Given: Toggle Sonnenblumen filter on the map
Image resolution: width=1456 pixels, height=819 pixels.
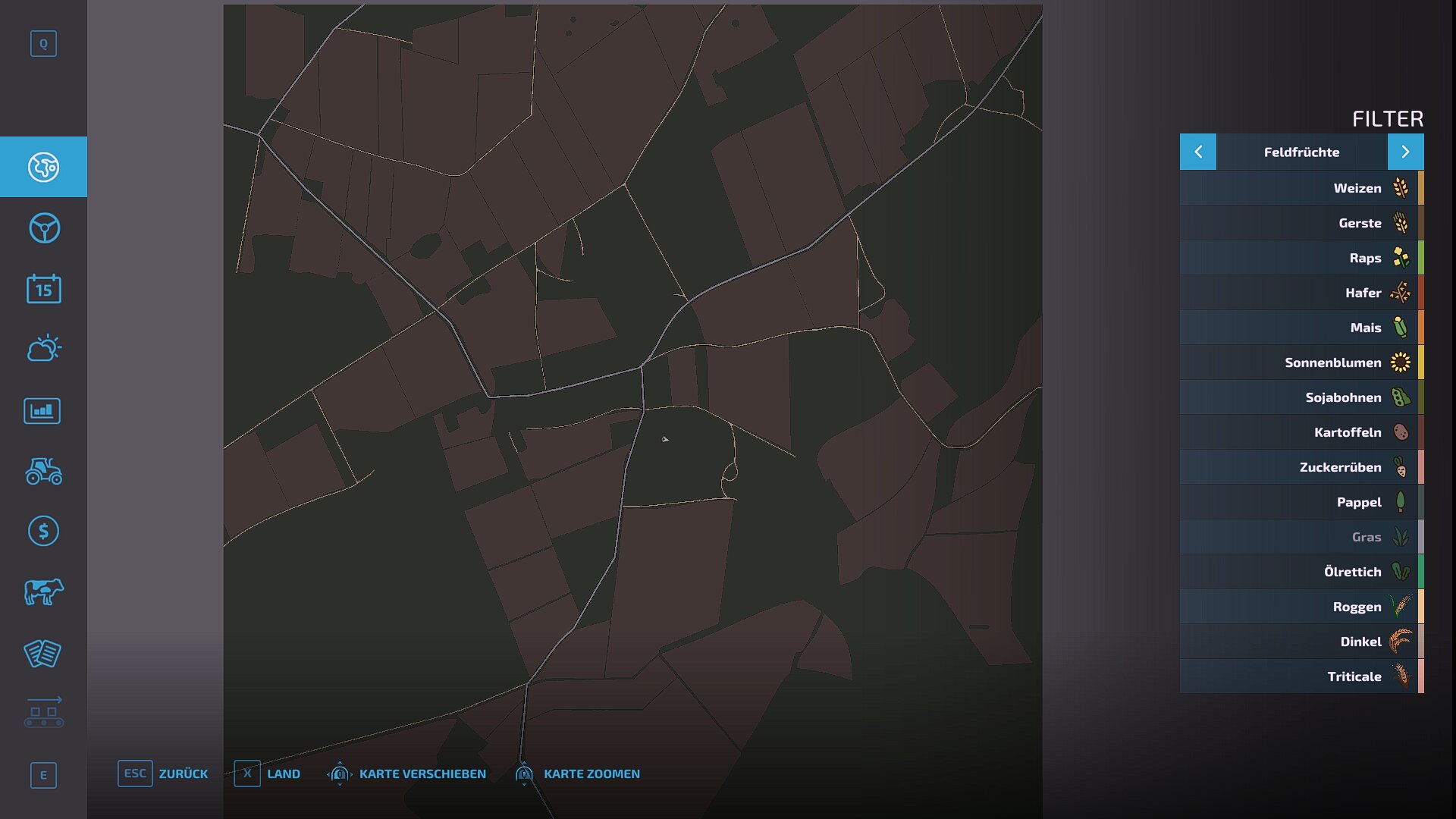Looking at the screenshot, I should (1301, 362).
